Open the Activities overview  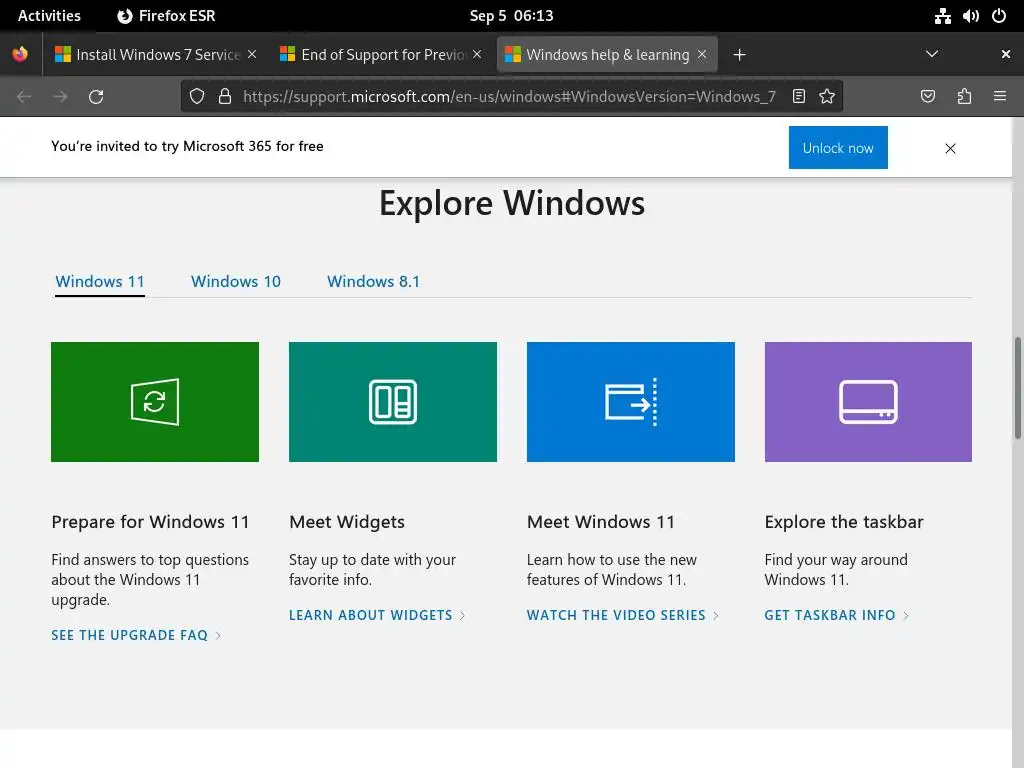(x=49, y=16)
